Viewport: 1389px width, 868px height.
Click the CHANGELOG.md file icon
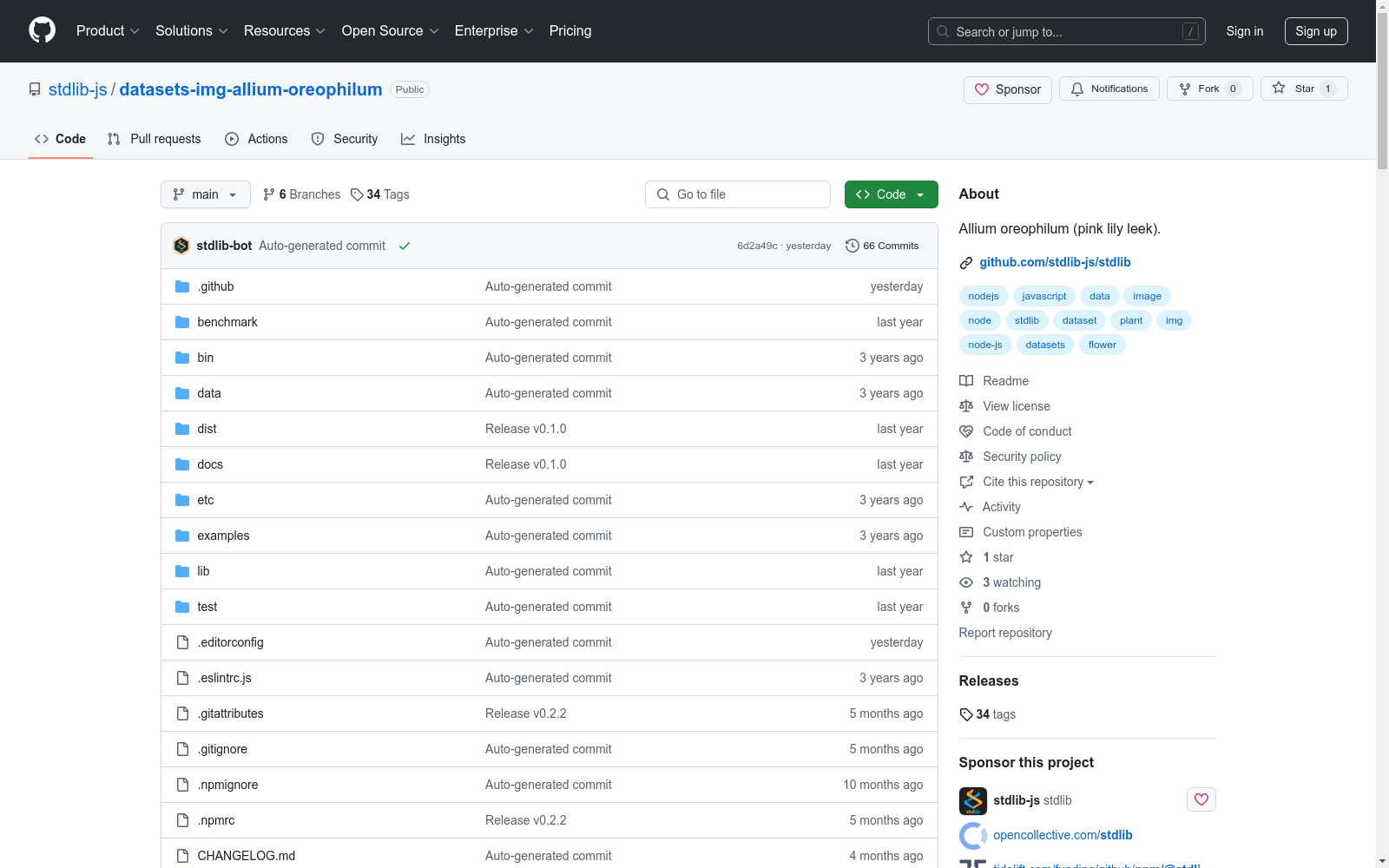[x=182, y=856]
